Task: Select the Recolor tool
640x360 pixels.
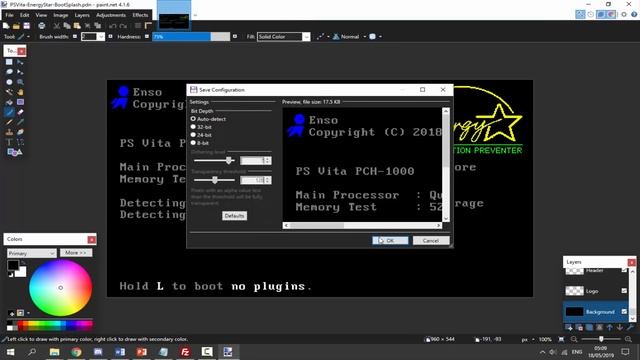Action: [x=20, y=132]
